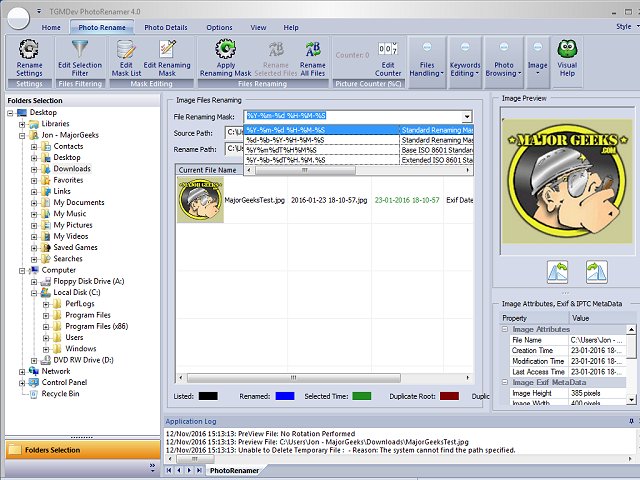The height and width of the screenshot is (480, 640).
Task: Click the MajorGeeksTest.jpg thumbnail
Action: click(200, 200)
